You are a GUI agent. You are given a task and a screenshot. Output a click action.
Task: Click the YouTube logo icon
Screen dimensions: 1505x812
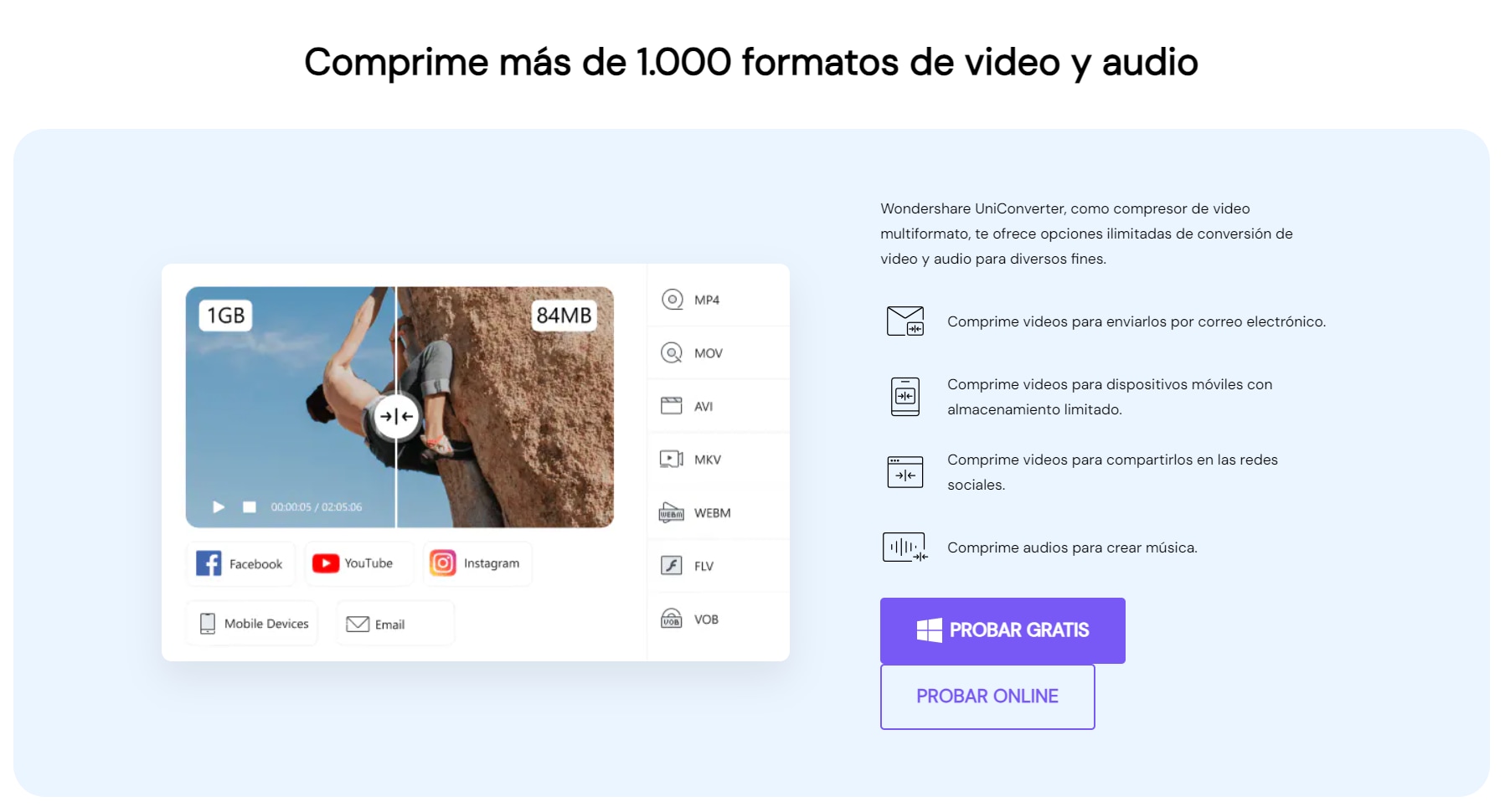[326, 563]
